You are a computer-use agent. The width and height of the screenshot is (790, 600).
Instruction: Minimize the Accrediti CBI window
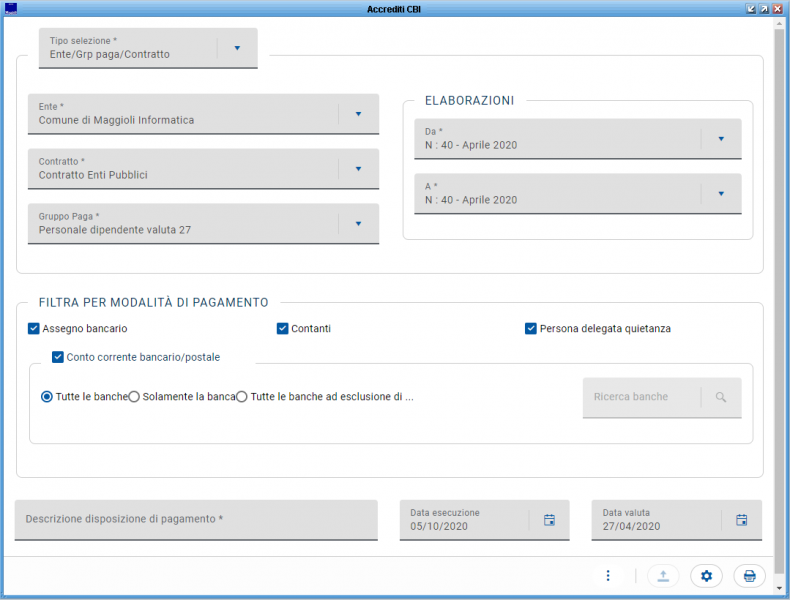[x=751, y=9]
